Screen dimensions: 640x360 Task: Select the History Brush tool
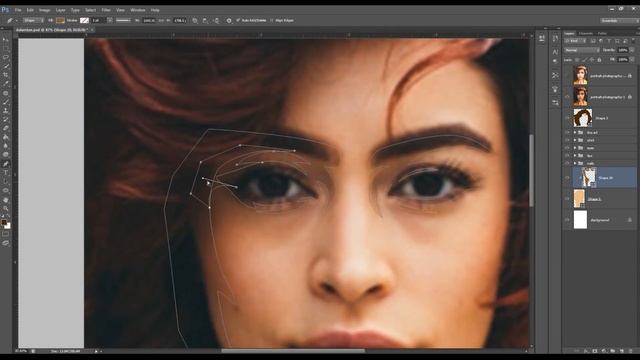6,120
